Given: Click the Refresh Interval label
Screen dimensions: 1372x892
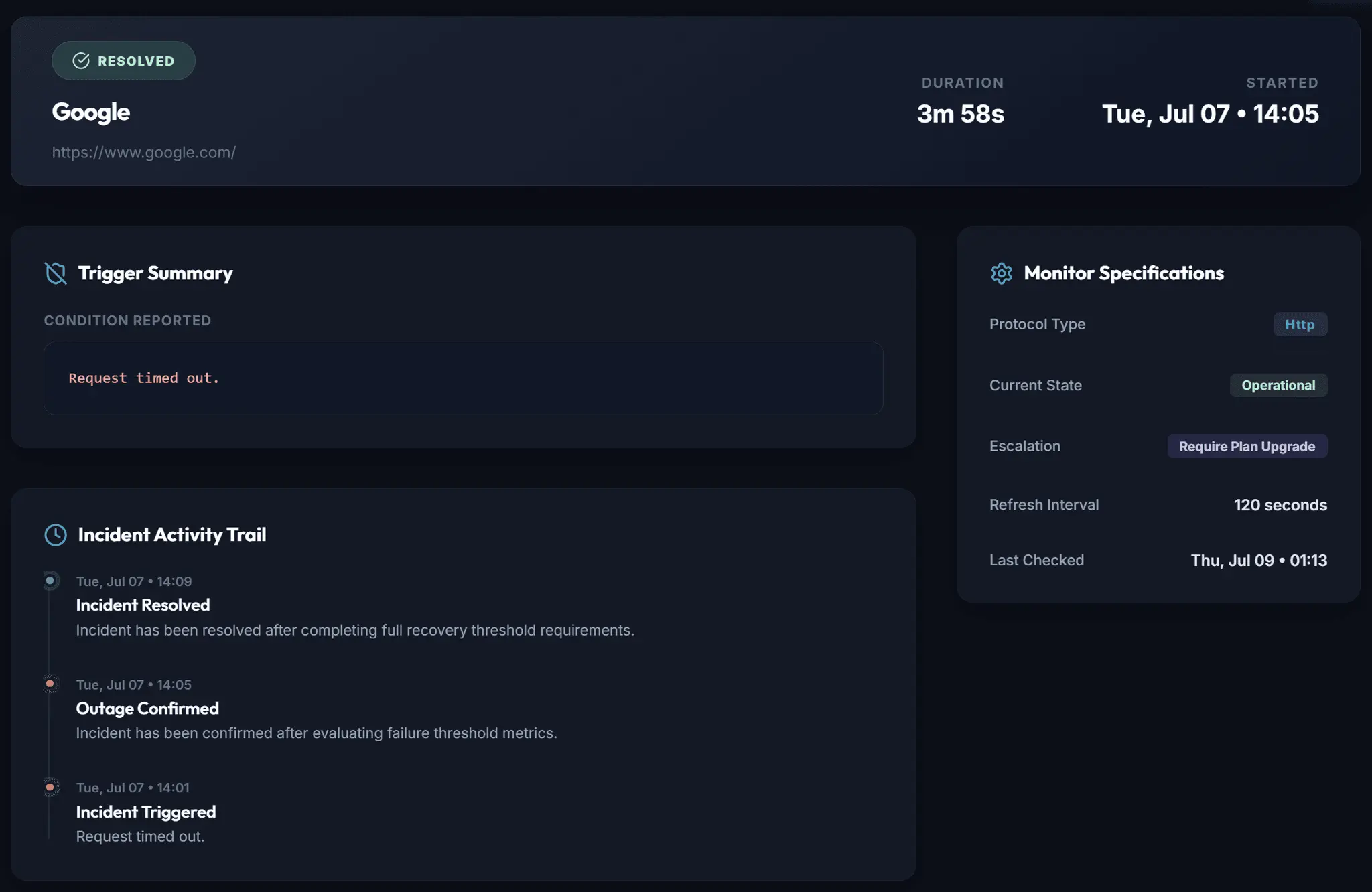Looking at the screenshot, I should [x=1044, y=505].
